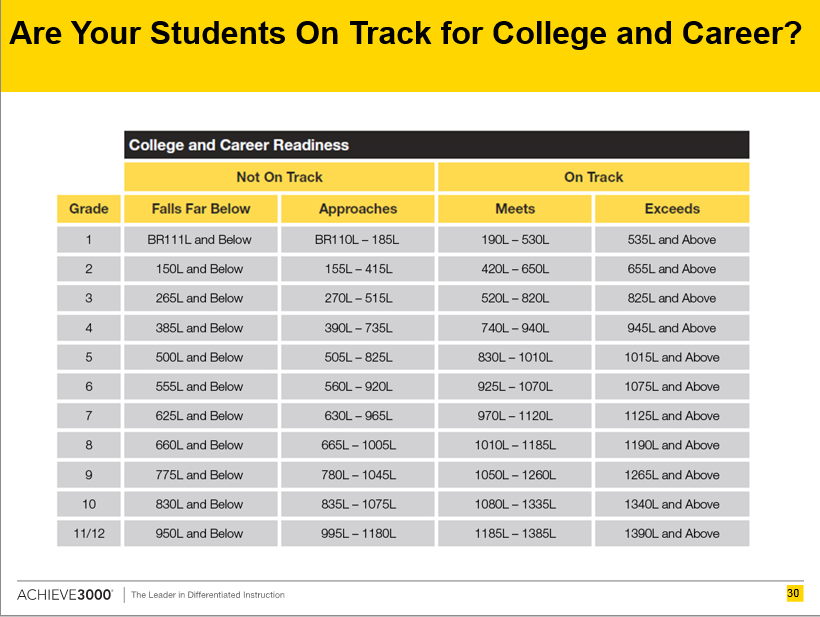Image resolution: width=820 pixels, height=617 pixels.
Task: Select the grade 11/12 row label
Action: pyautogui.click(x=89, y=533)
